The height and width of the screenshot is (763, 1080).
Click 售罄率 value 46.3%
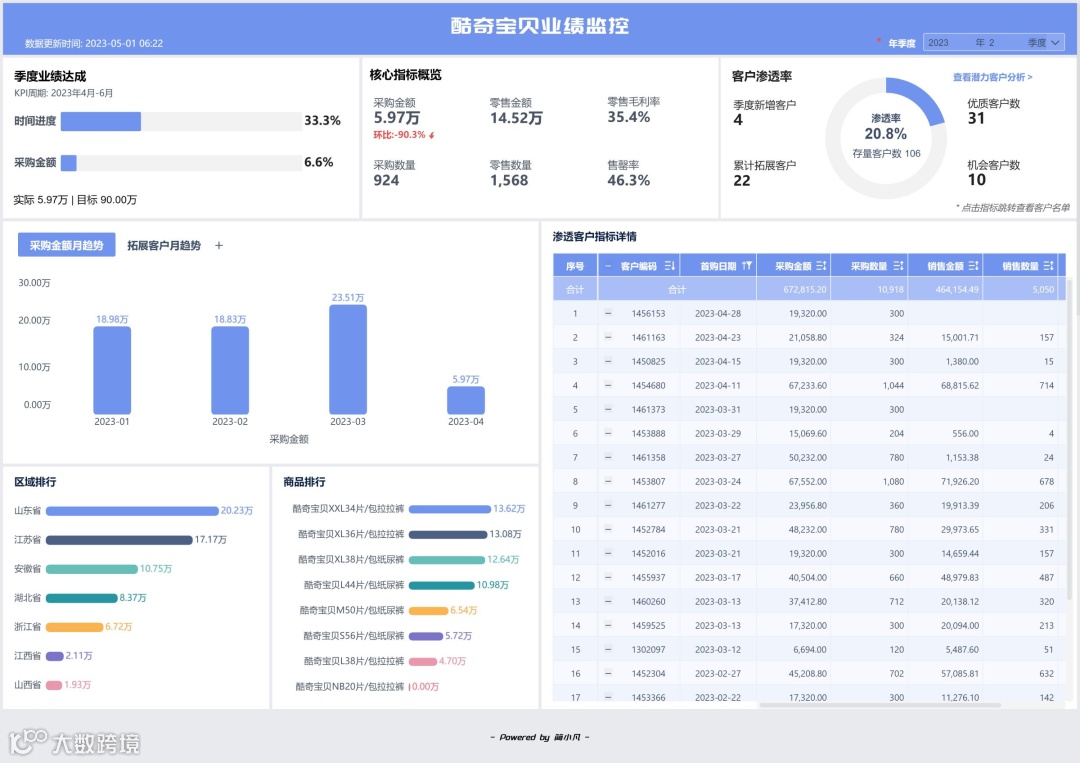coord(628,180)
